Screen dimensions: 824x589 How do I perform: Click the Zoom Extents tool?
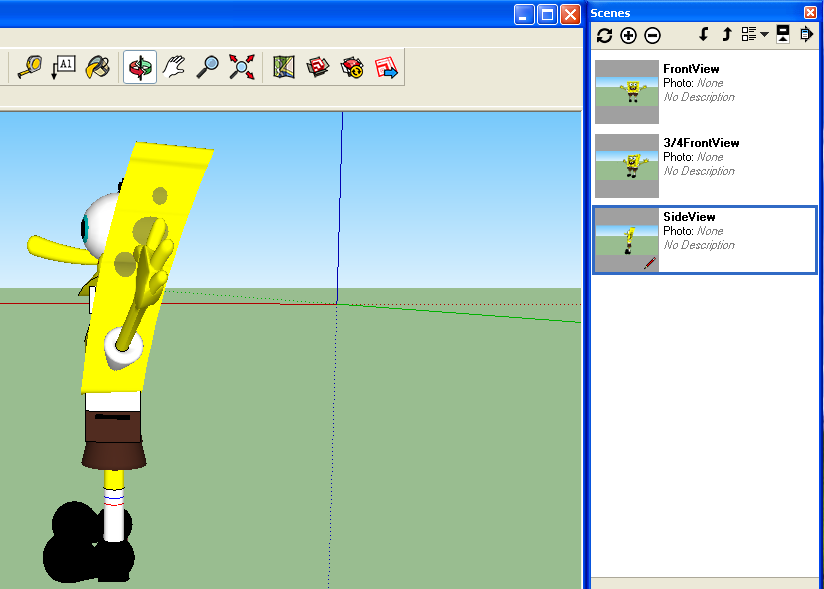(242, 67)
